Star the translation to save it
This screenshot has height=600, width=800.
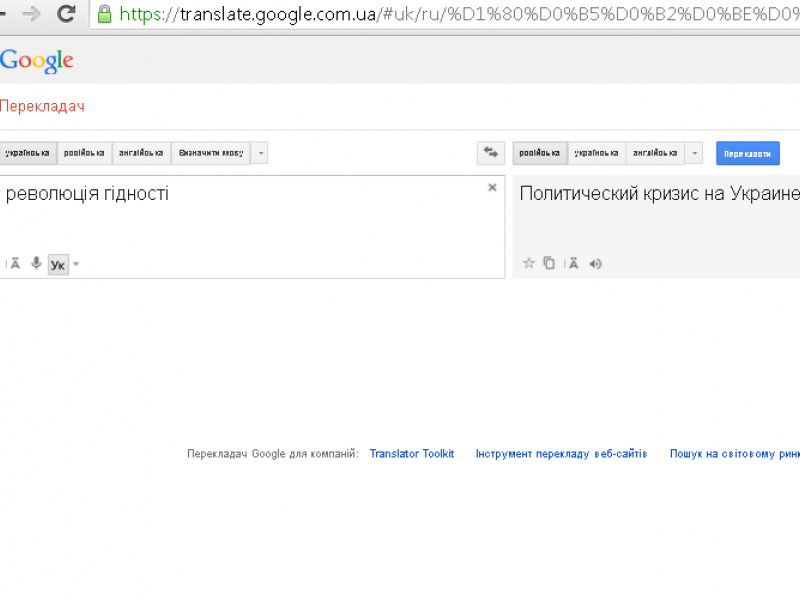pyautogui.click(x=529, y=263)
